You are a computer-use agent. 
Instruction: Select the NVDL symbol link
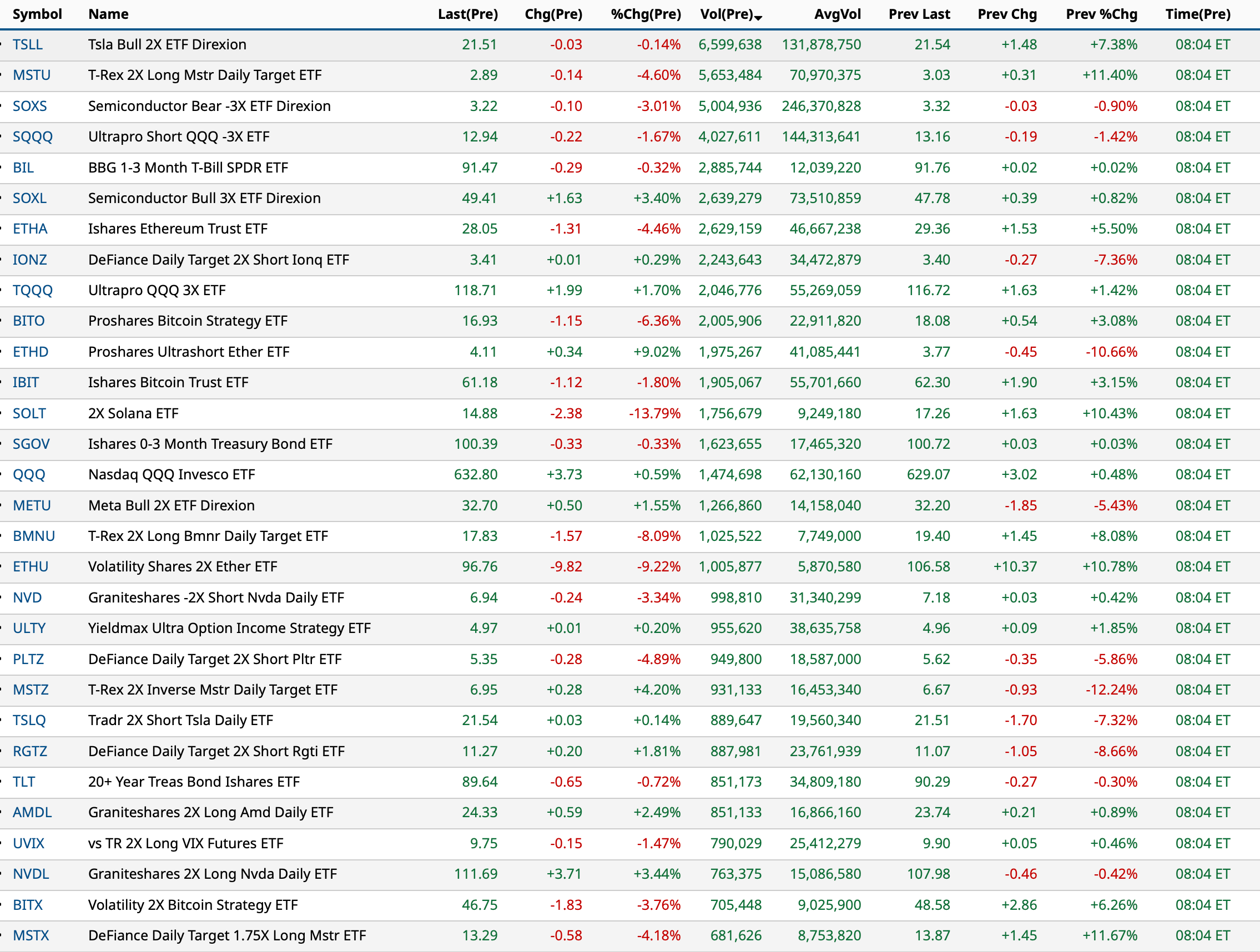pyautogui.click(x=31, y=874)
